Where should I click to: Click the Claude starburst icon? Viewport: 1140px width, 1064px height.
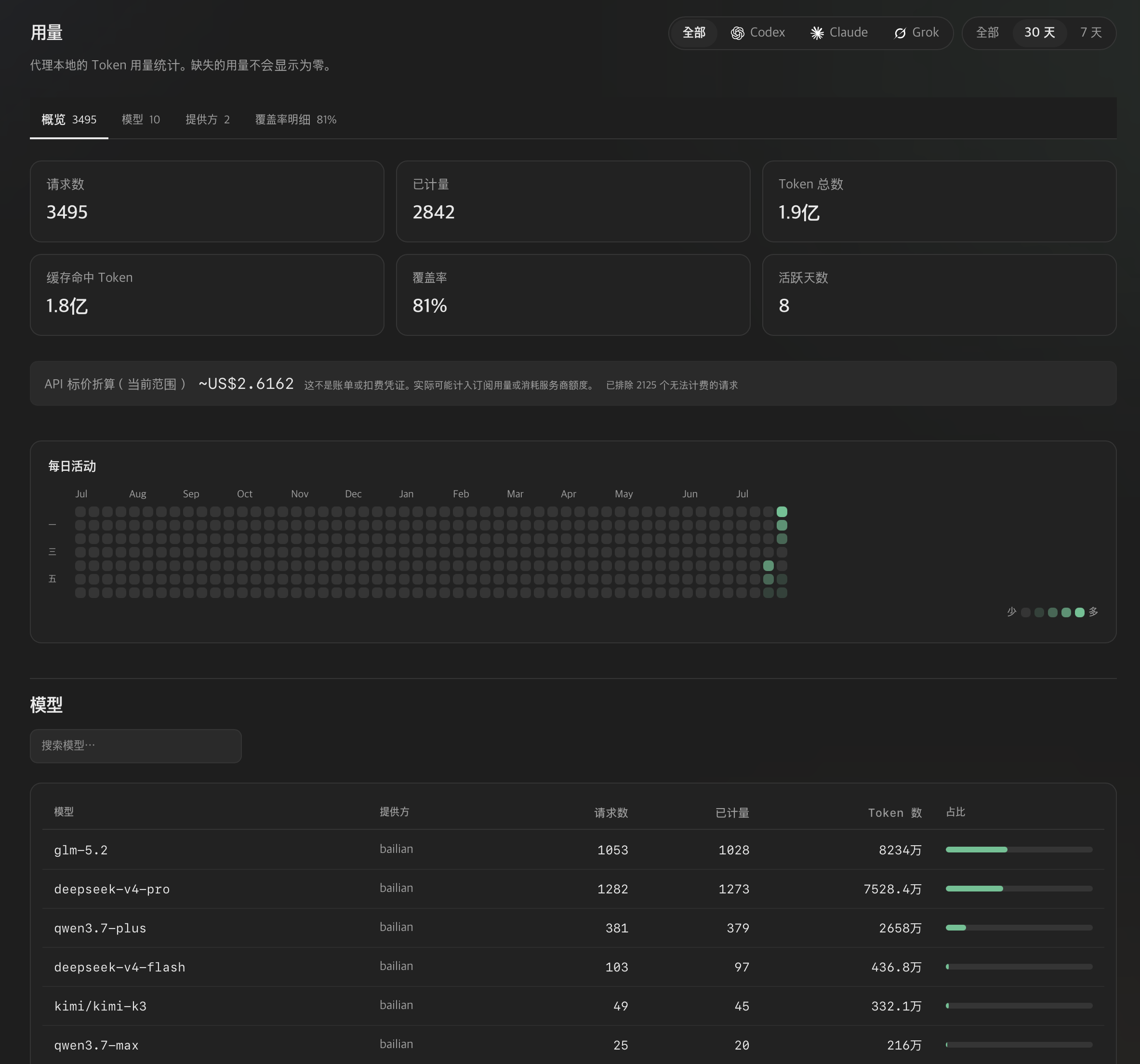pyautogui.click(x=817, y=33)
